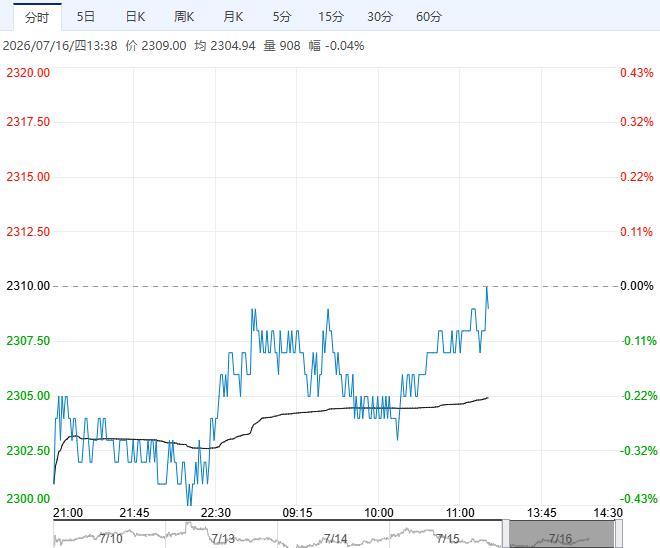660x548 pixels.
Task: Click the 22:30 time axis label
Action: [x=216, y=513]
